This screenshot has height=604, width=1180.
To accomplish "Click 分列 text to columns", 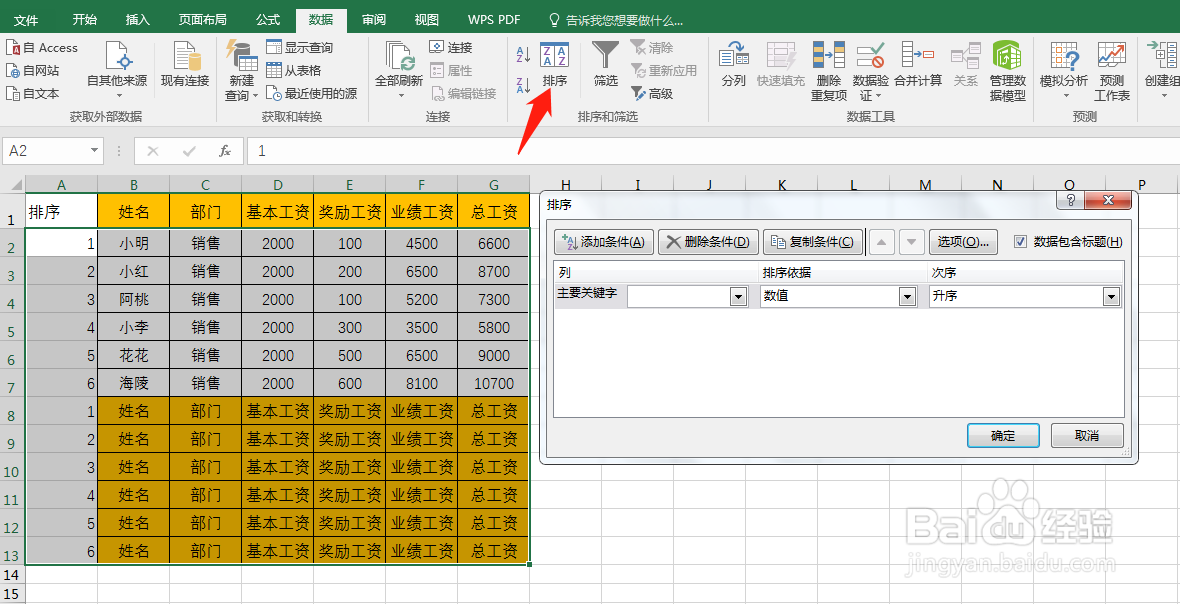I will [x=733, y=65].
